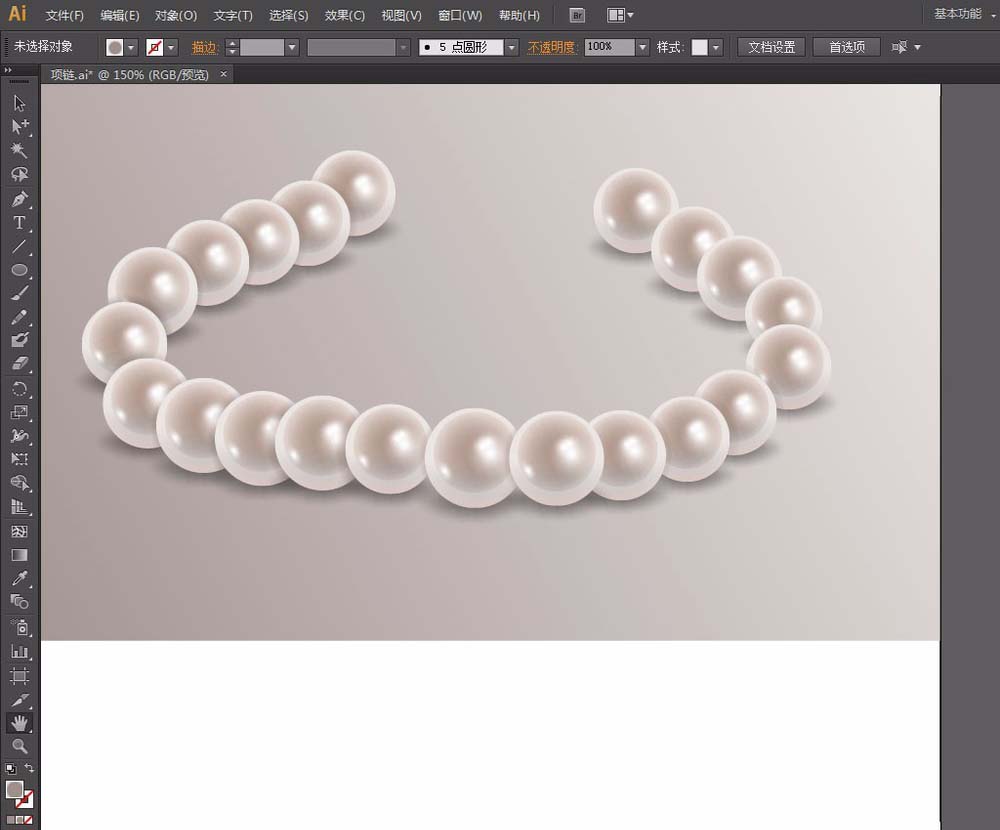Select the Rotate tool
Screen dimensions: 1000x830
19,389
